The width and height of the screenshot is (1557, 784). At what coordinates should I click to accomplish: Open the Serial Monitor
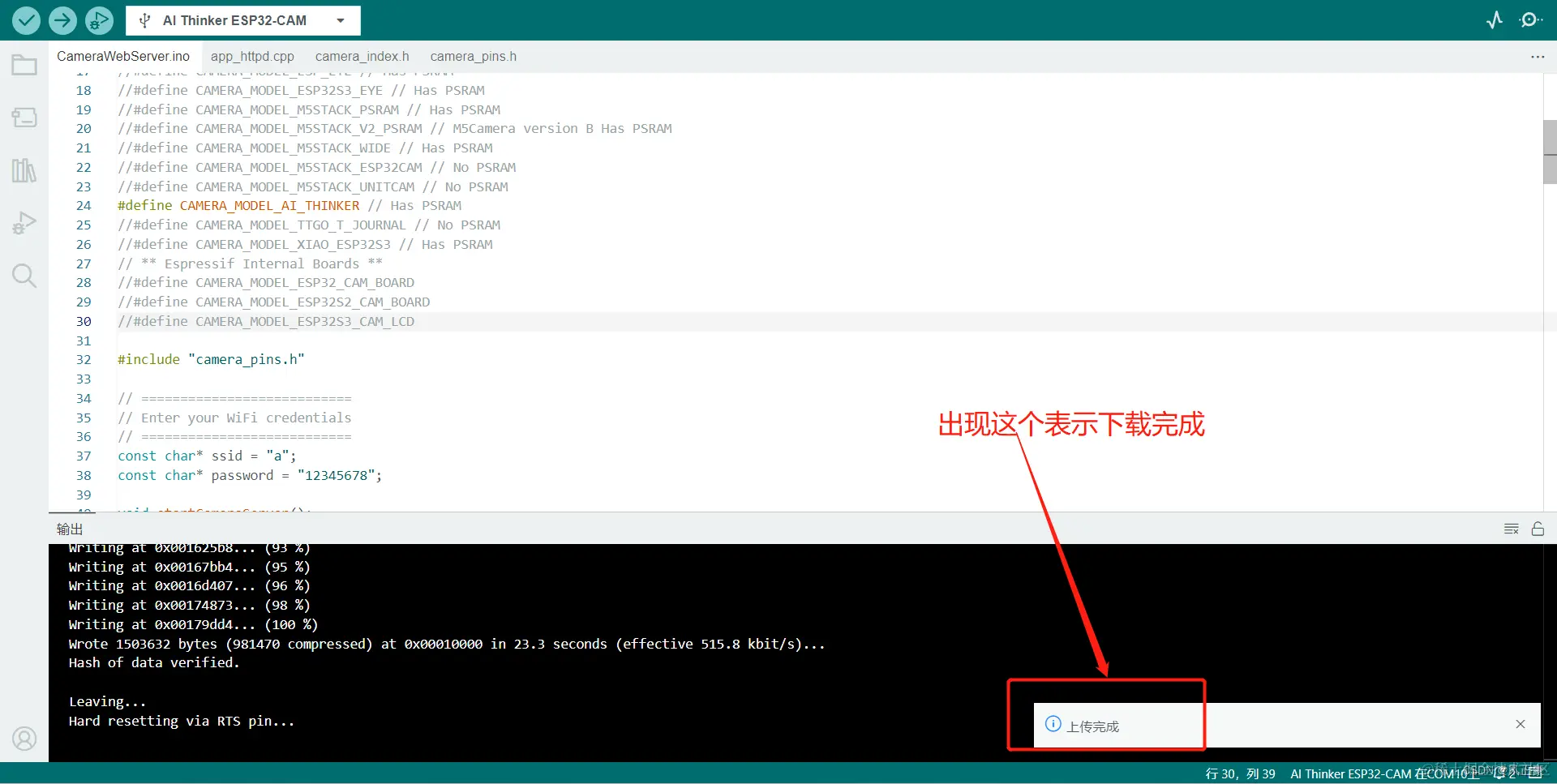(1531, 20)
